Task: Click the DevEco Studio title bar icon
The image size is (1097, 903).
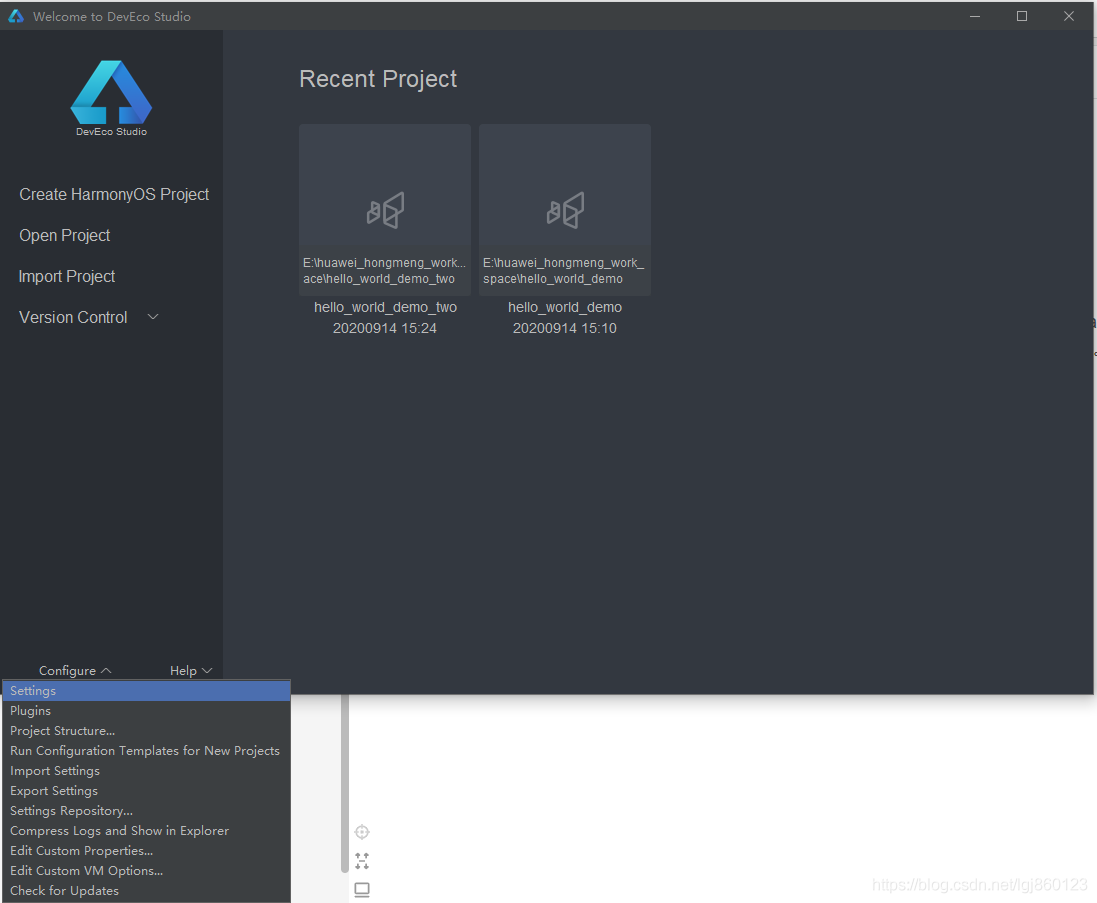Action: coord(15,16)
